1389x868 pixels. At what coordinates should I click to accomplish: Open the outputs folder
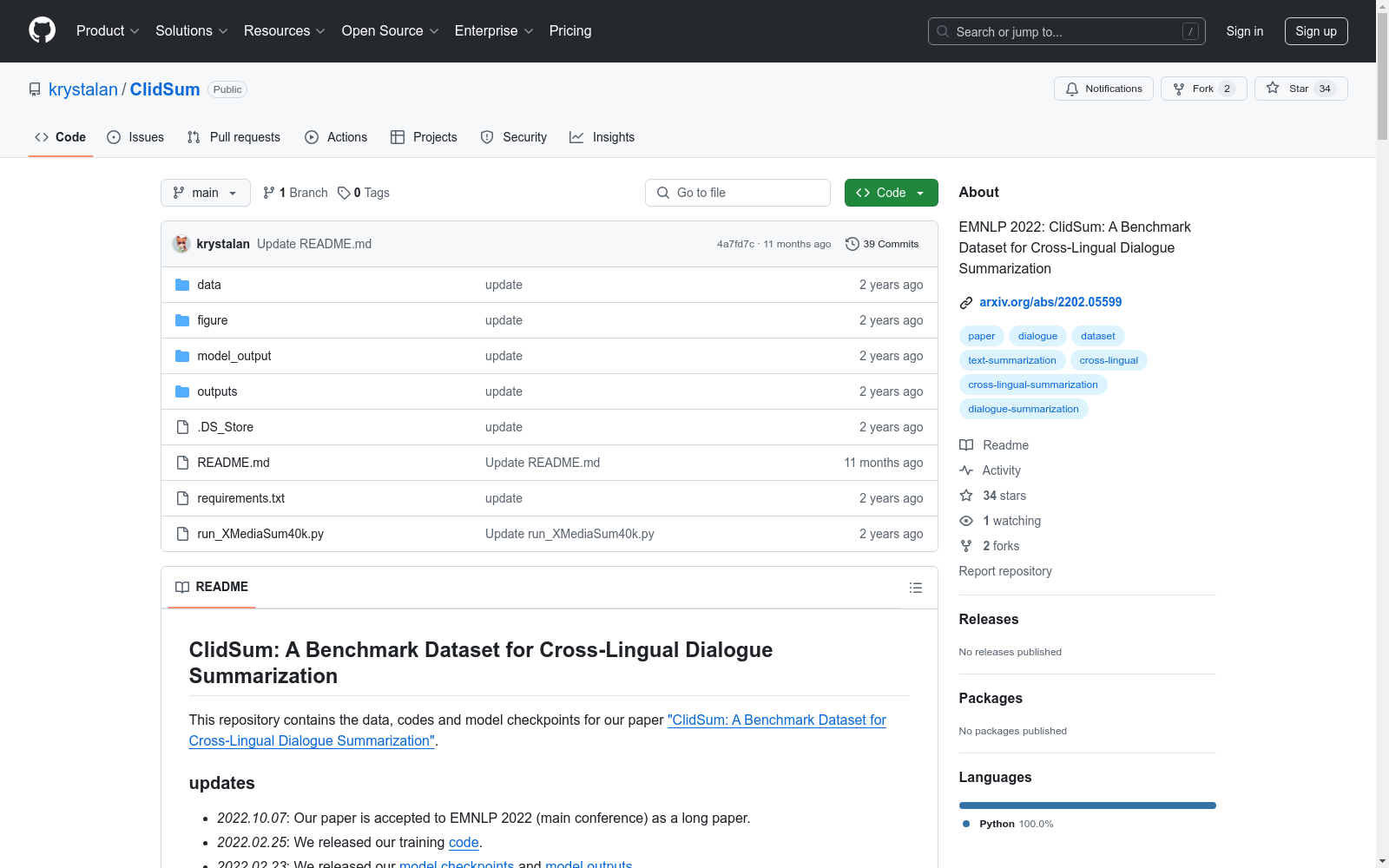[217, 391]
